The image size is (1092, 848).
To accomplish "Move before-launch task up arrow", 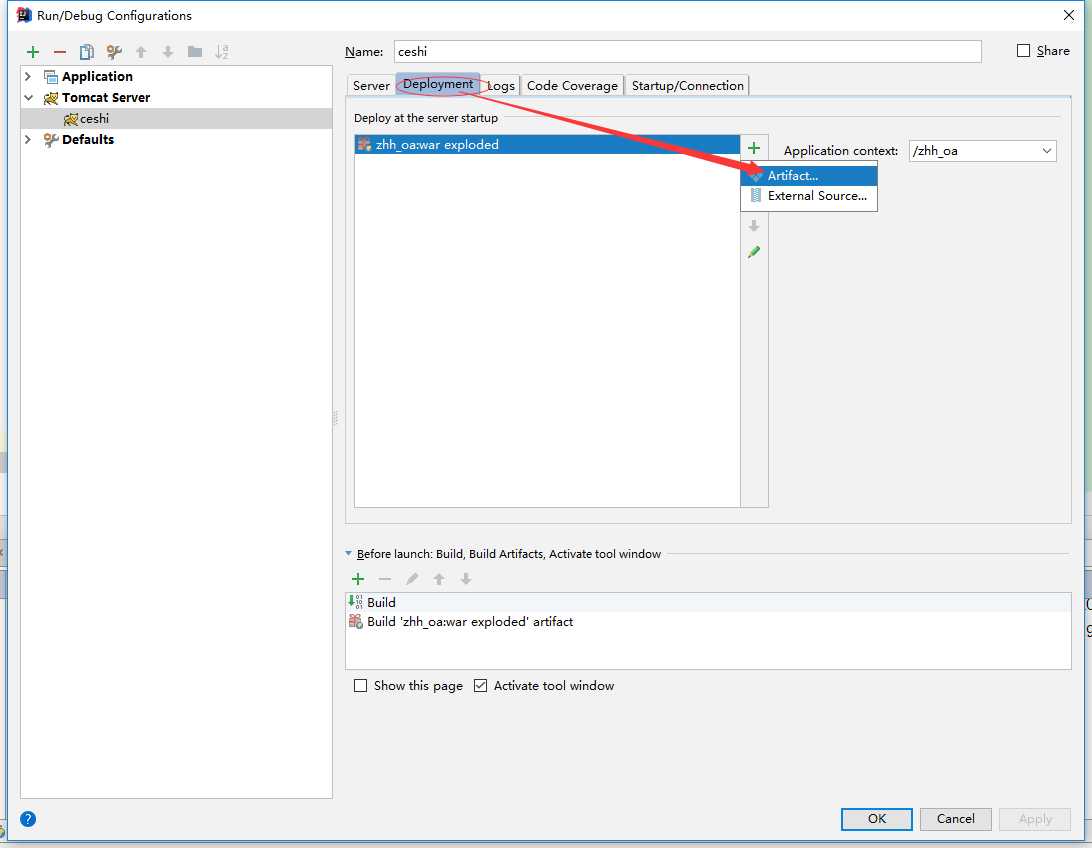I will coord(439,579).
